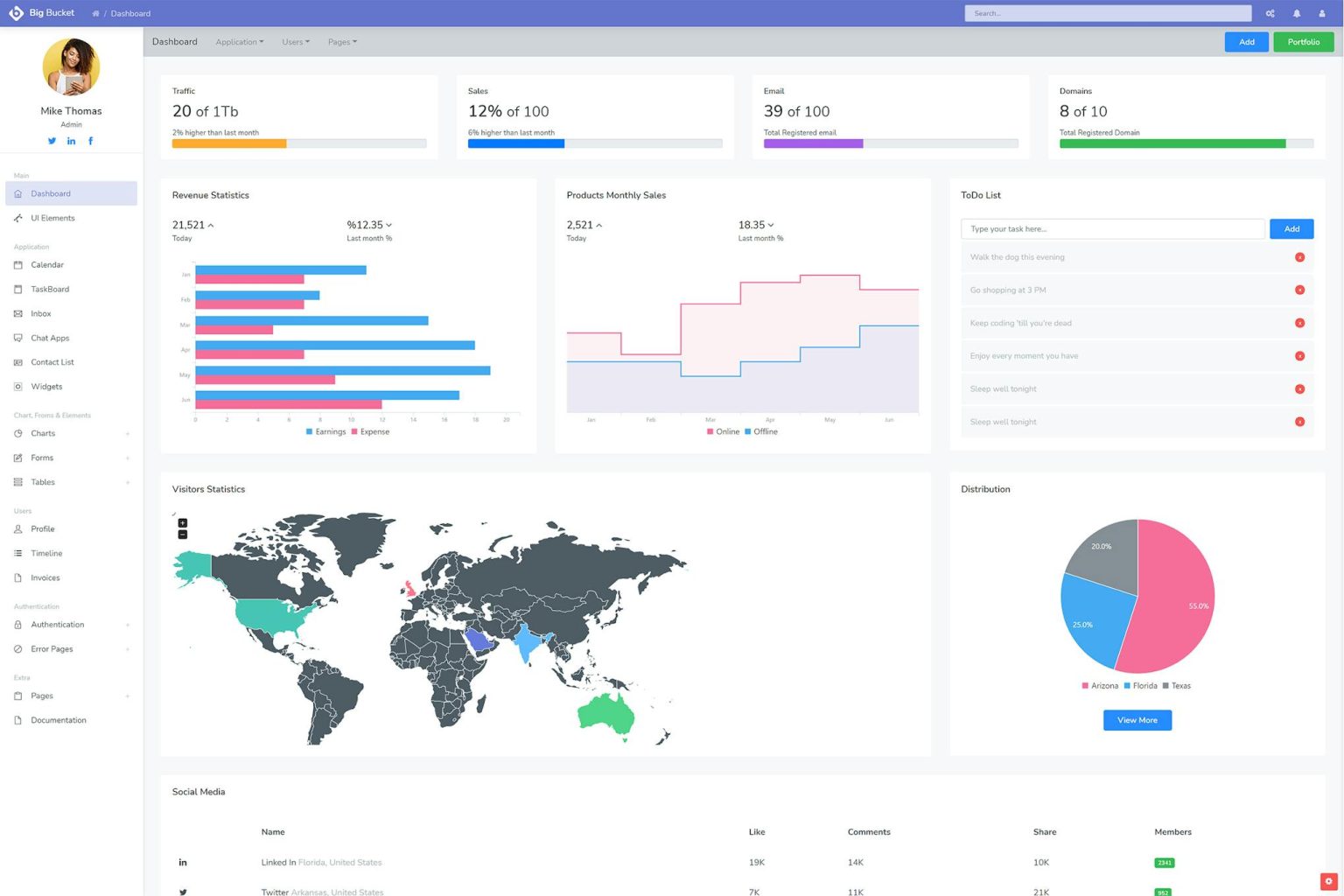Delete the 'Walk the dog this evening' task
The image size is (1344, 896).
coord(1300,256)
